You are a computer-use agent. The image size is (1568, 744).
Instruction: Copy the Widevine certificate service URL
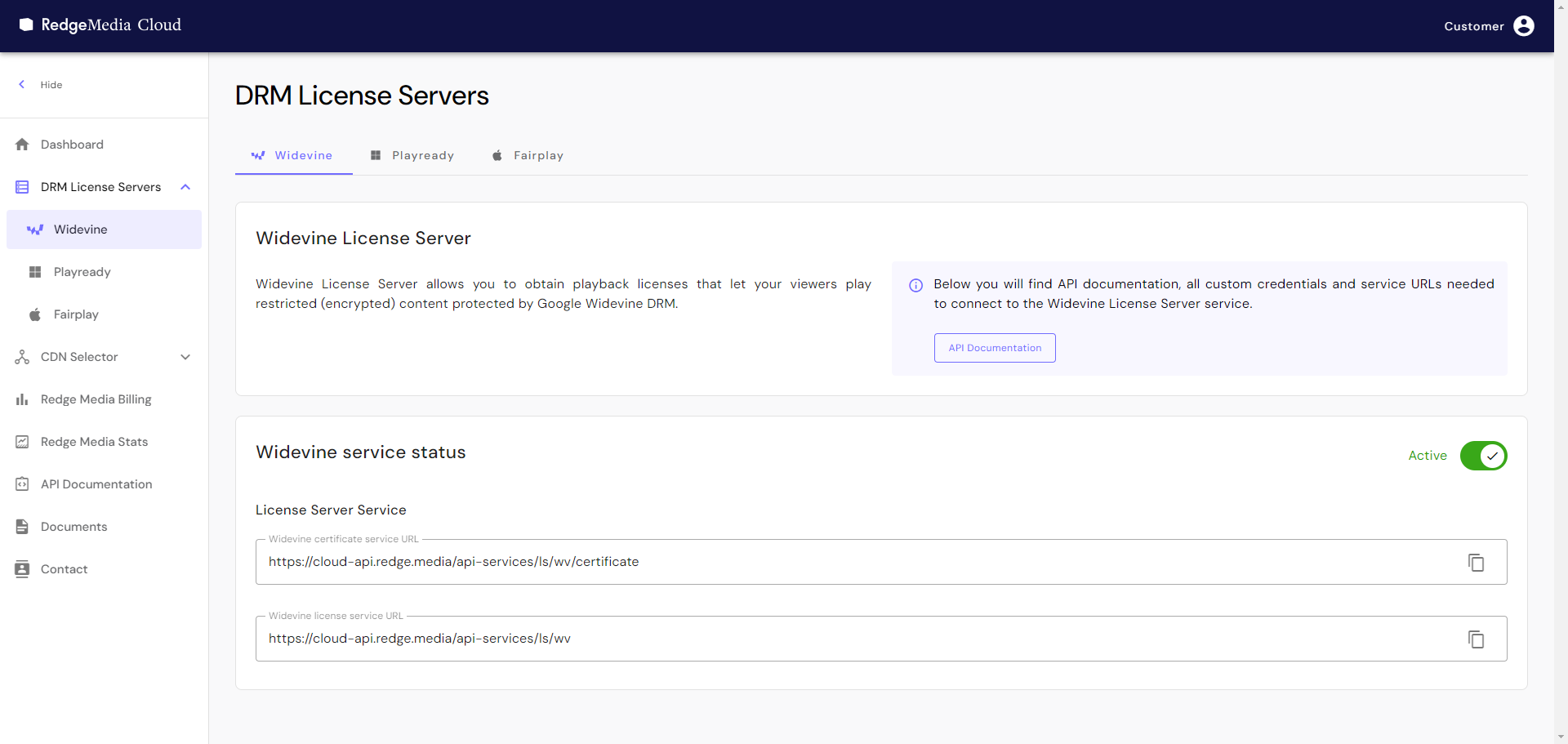tap(1475, 562)
